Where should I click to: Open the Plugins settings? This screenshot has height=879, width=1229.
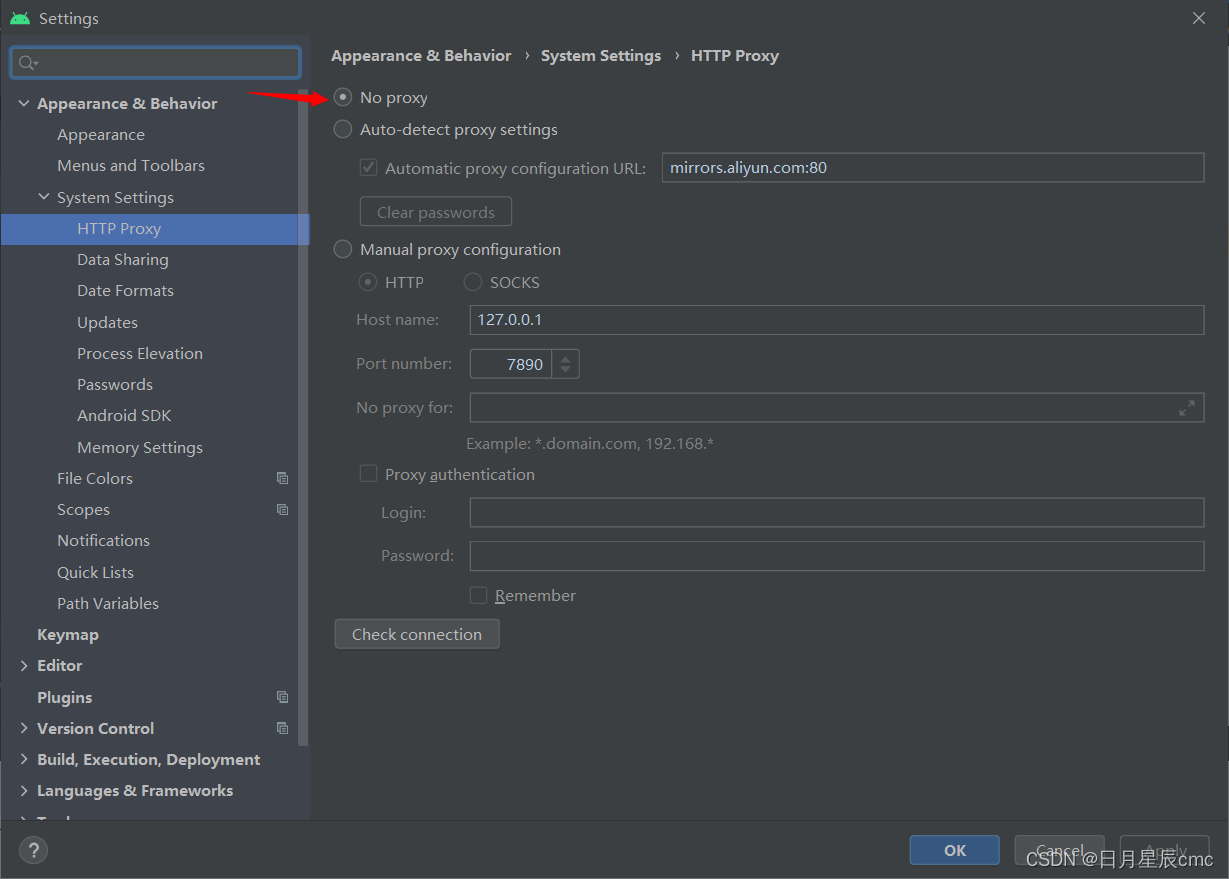tap(65, 697)
